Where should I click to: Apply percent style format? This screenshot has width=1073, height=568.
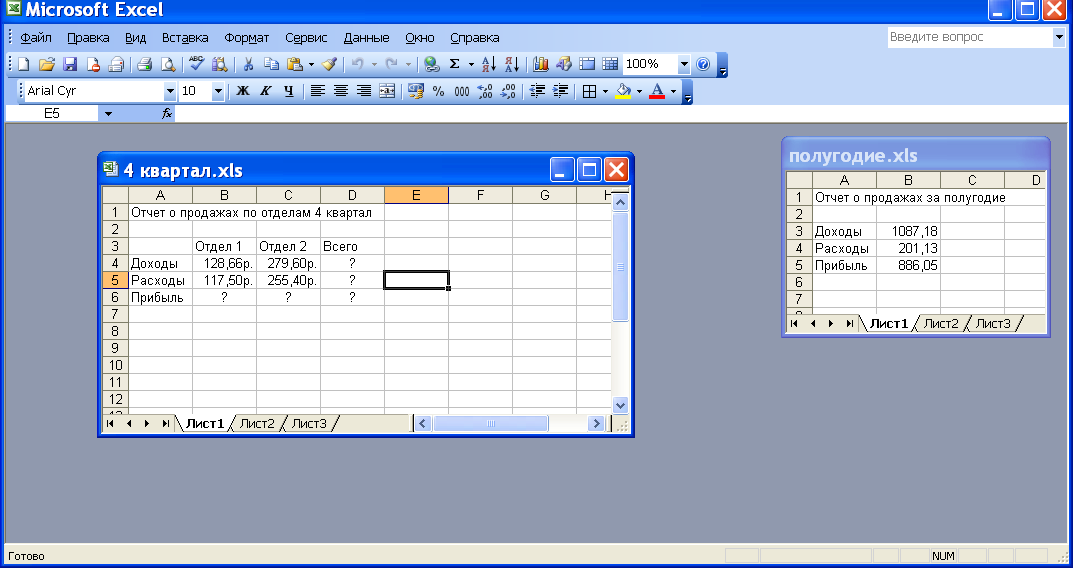439,91
